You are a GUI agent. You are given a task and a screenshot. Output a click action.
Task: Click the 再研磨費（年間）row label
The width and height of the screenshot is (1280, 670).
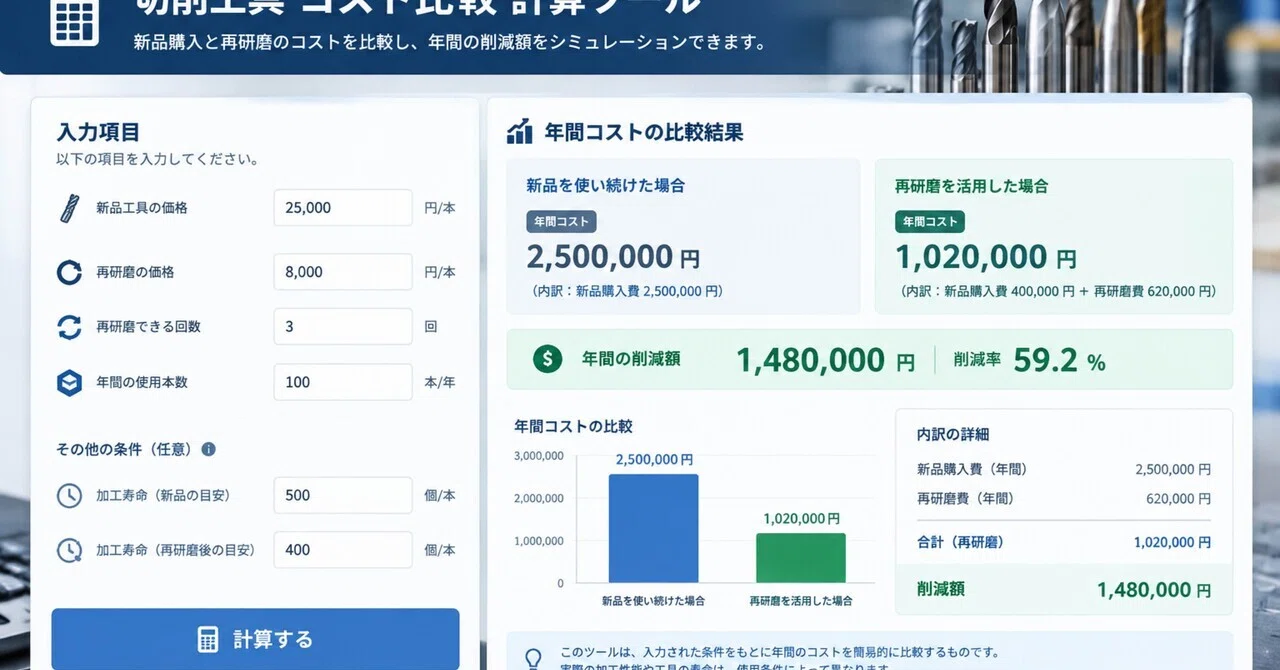(x=965, y=499)
